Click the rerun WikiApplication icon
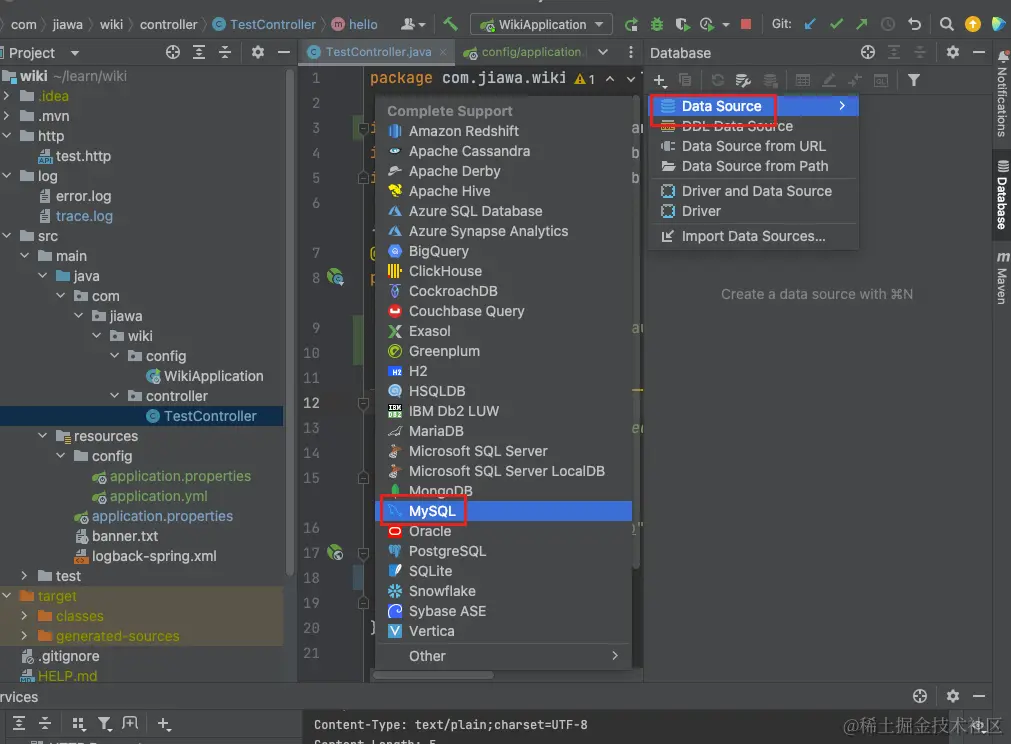This screenshot has width=1011, height=744. point(631,24)
